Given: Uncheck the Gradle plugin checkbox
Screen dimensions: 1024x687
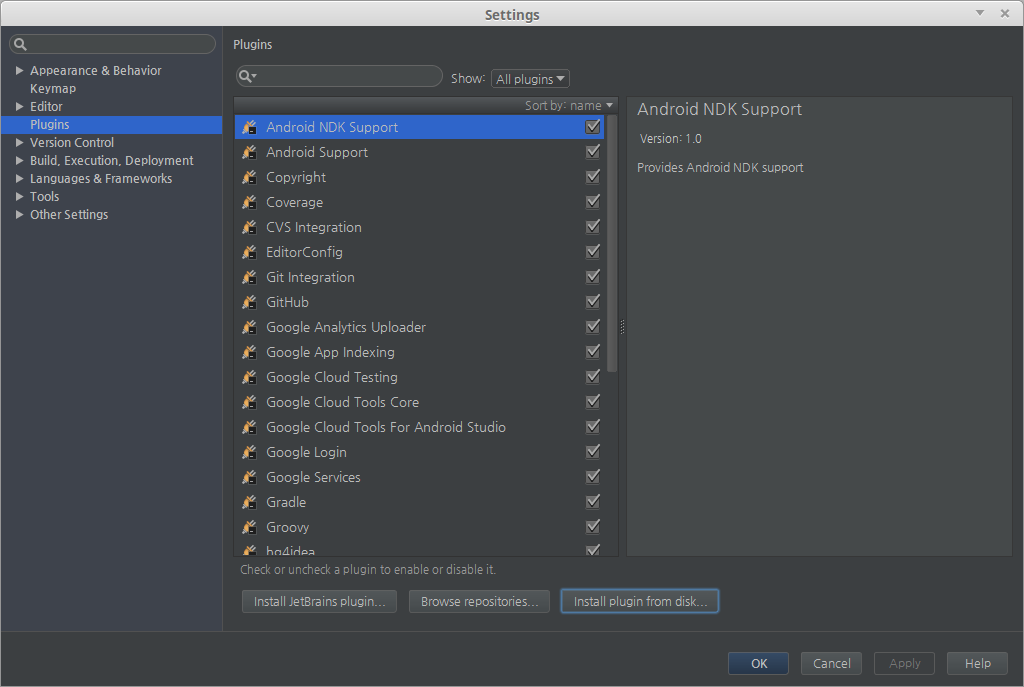Looking at the screenshot, I should point(592,502).
